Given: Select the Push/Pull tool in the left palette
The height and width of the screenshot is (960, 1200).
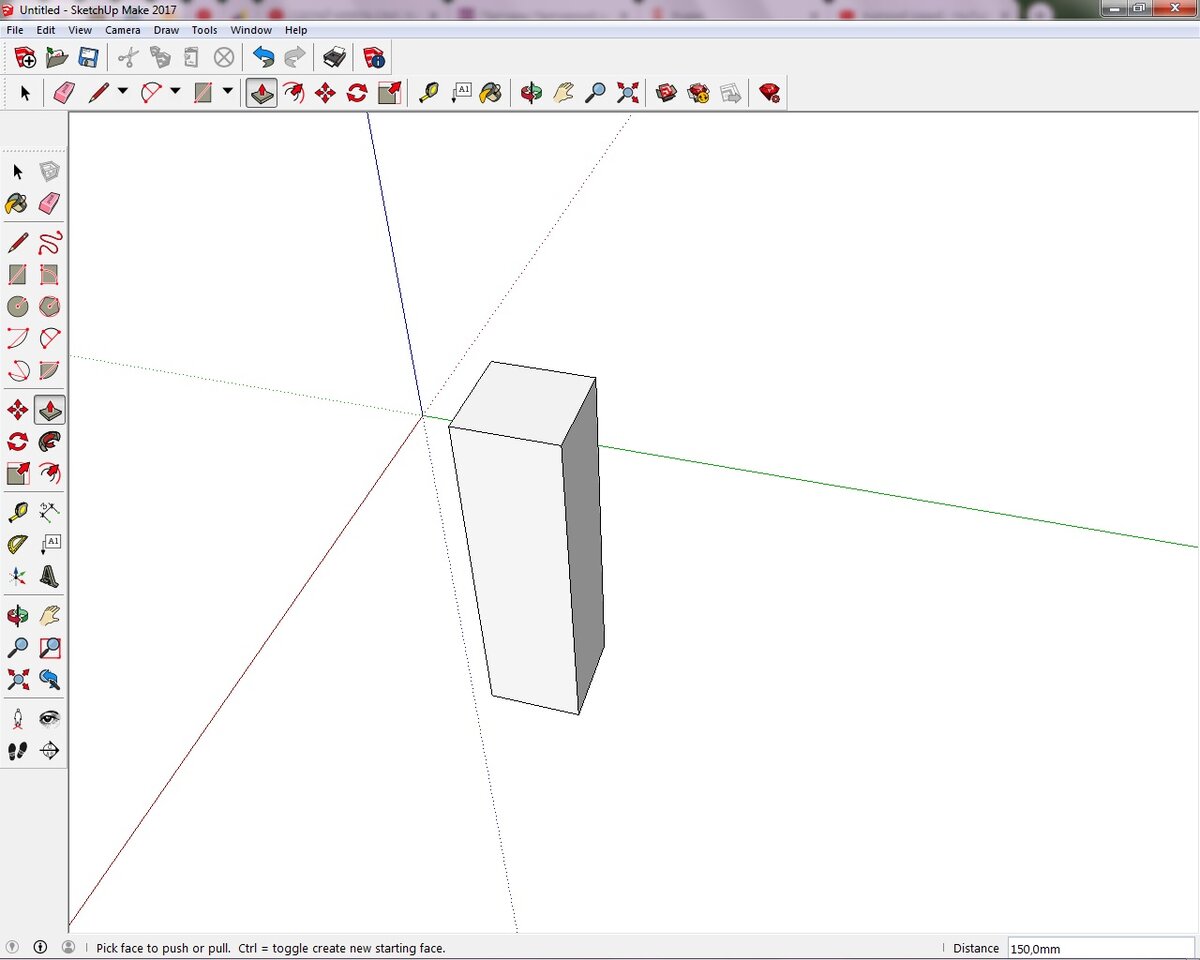Looking at the screenshot, I should click(x=50, y=409).
